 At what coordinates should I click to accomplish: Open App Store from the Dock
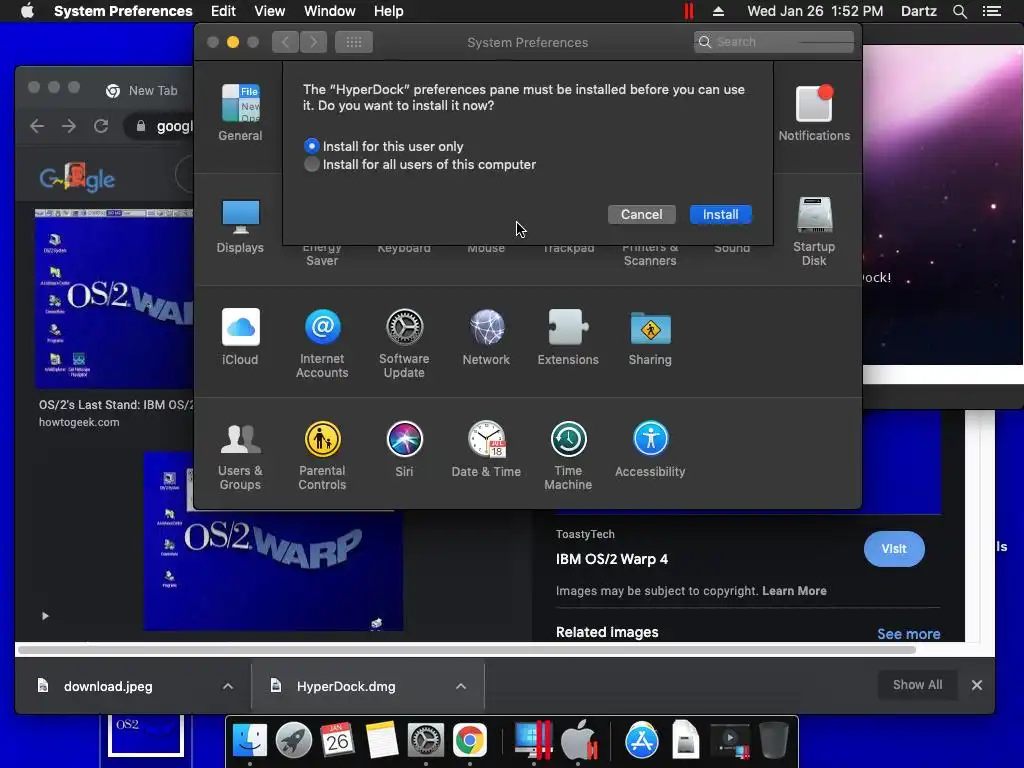click(x=642, y=741)
